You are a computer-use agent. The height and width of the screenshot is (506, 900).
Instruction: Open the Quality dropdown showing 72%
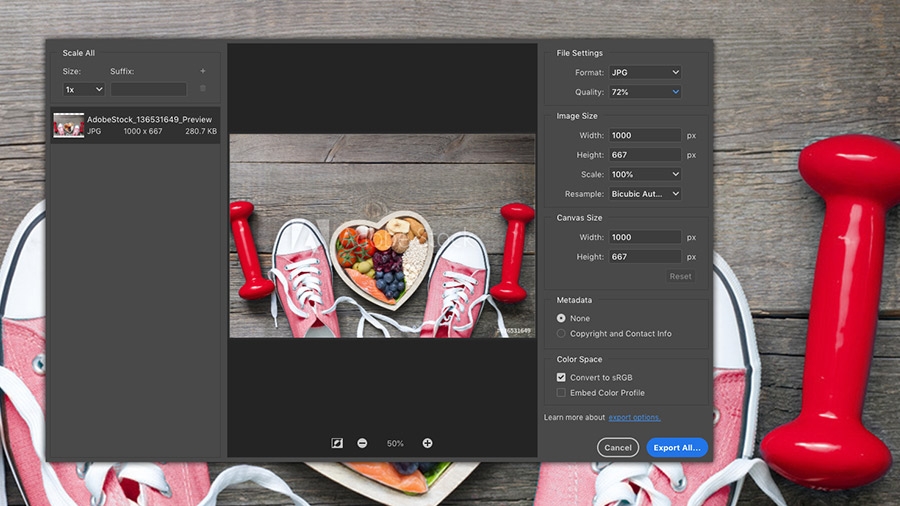[645, 91]
